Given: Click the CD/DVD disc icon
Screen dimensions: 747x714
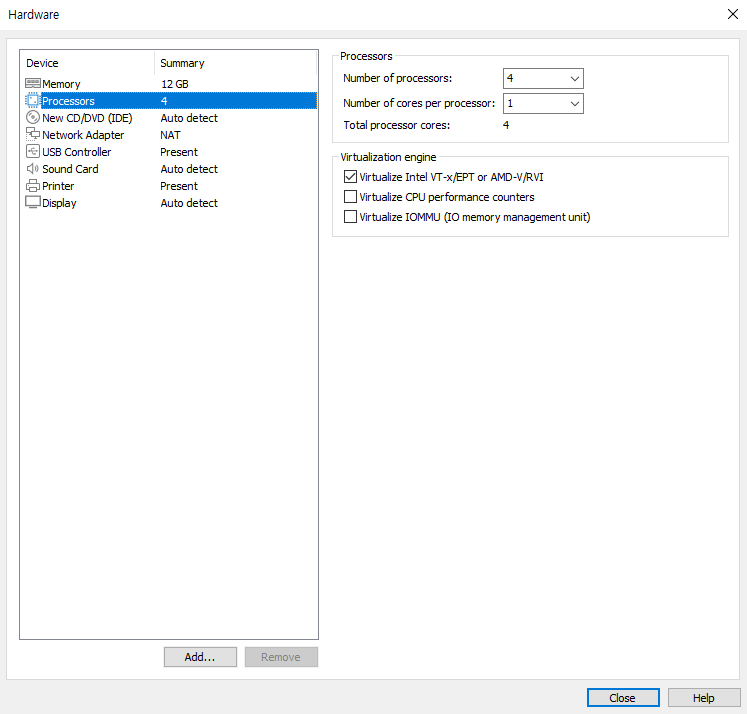Looking at the screenshot, I should click(33, 117).
